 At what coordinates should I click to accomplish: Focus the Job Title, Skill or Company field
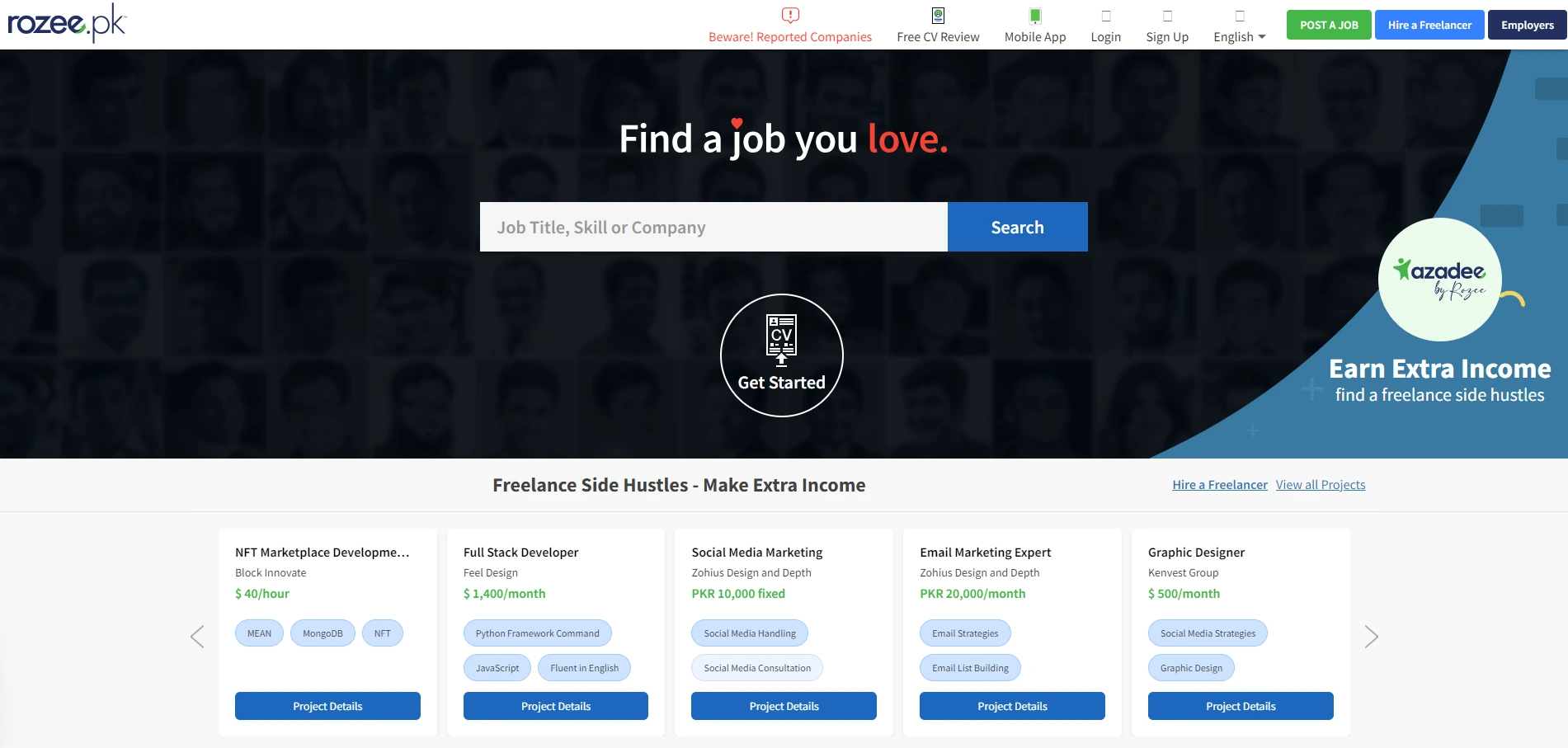tap(713, 227)
